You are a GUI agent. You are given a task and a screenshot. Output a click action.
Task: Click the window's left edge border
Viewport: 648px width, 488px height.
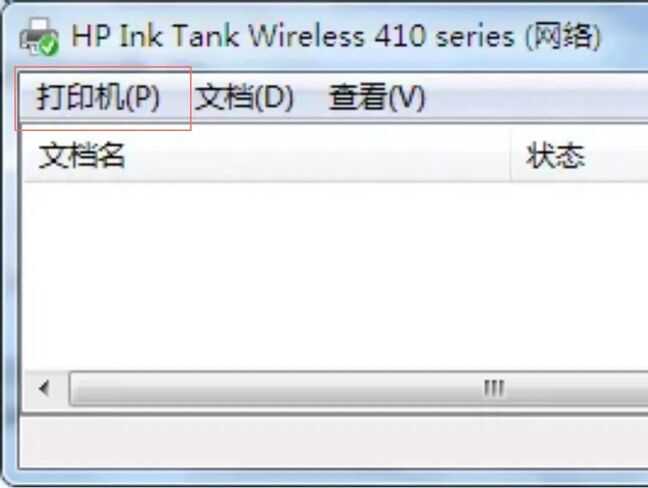pyautogui.click(x=9, y=269)
